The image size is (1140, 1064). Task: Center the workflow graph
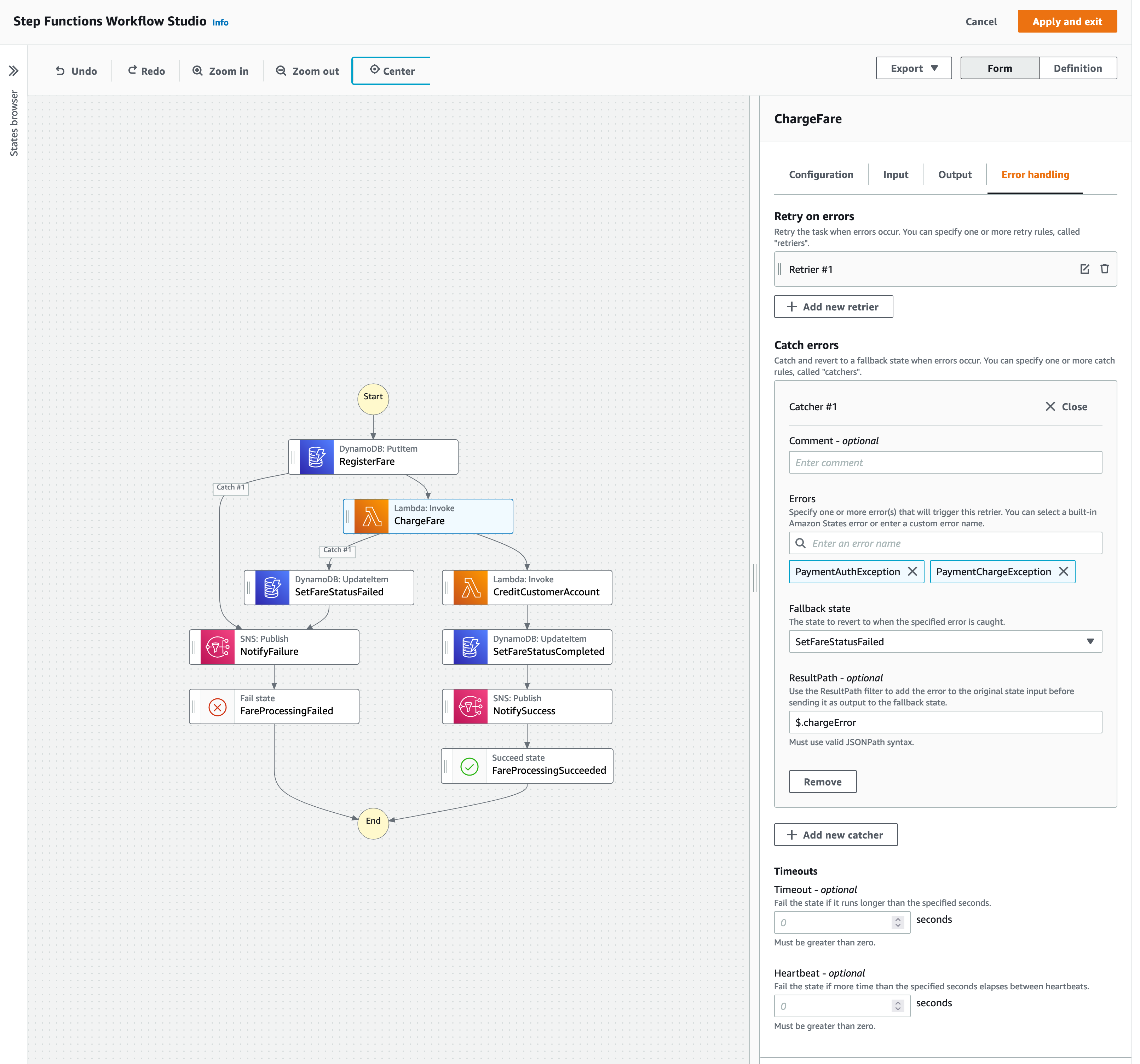[x=392, y=71]
